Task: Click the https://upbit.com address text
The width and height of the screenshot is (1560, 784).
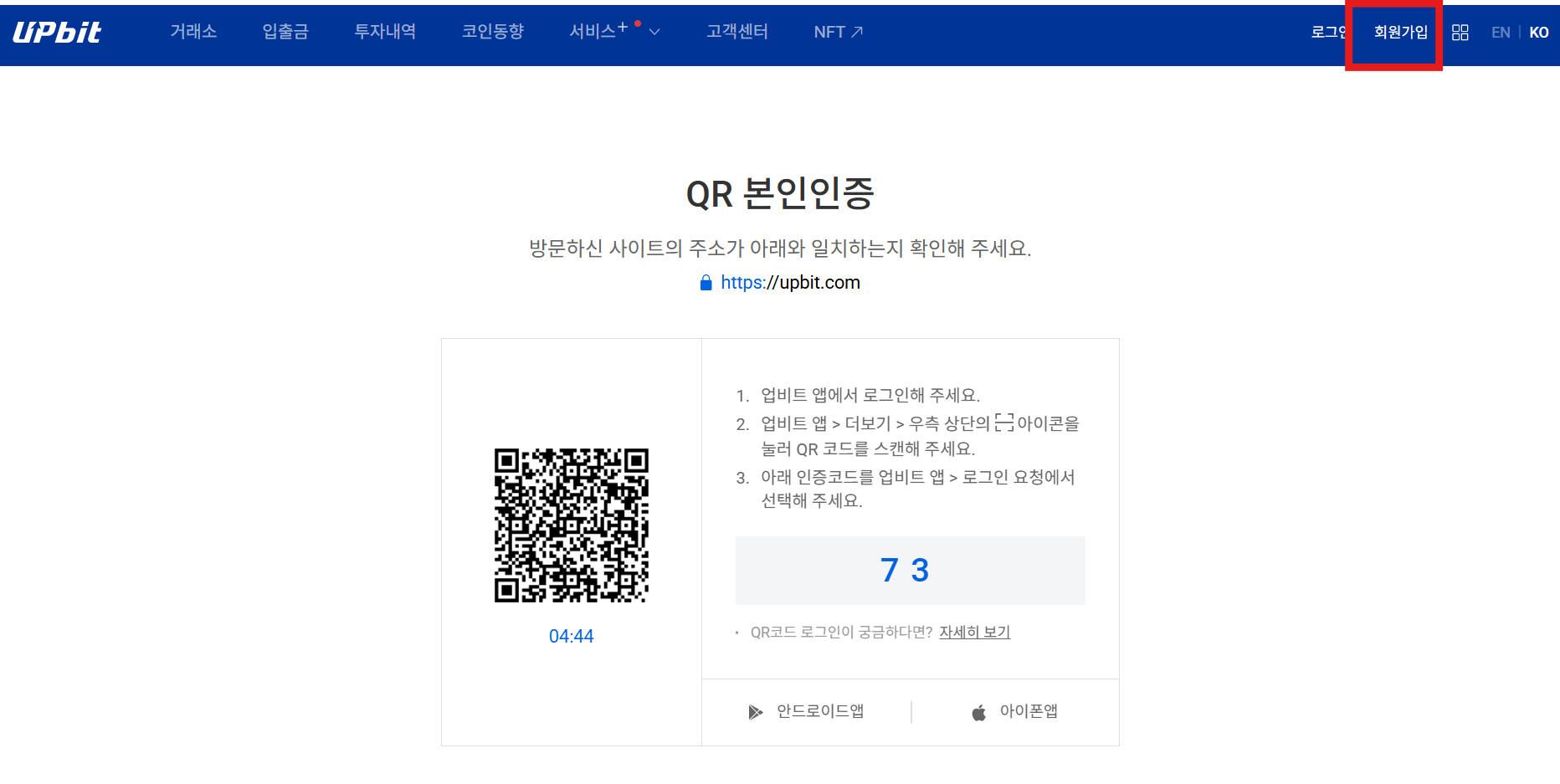Action: pos(790,283)
